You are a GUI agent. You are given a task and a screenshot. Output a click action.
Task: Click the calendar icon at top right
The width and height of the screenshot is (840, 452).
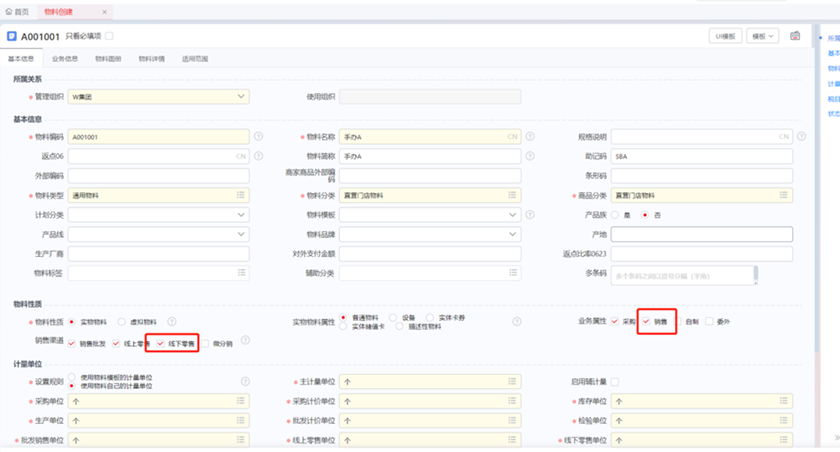point(795,36)
